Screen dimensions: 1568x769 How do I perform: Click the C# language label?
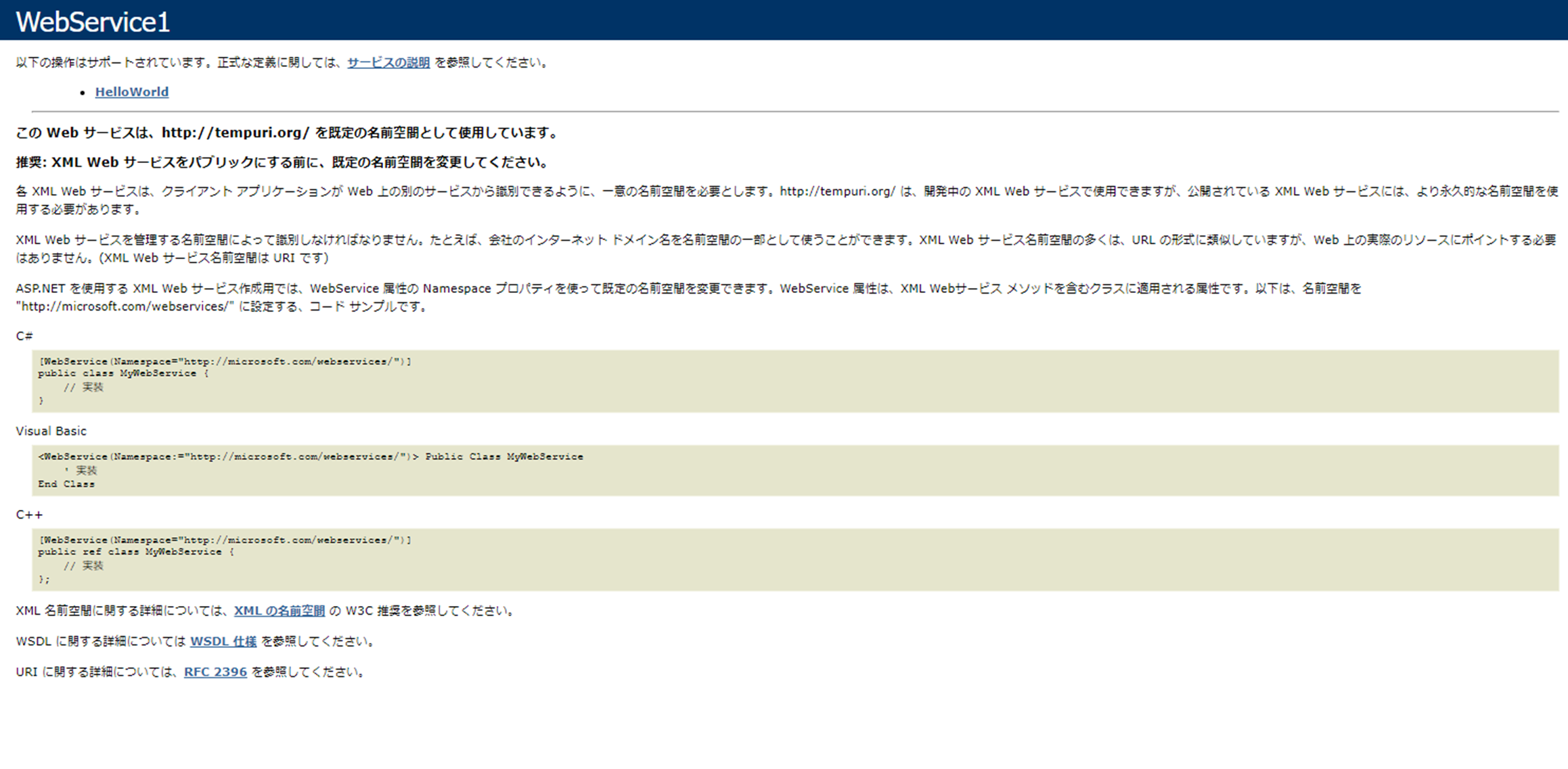pyautogui.click(x=24, y=336)
